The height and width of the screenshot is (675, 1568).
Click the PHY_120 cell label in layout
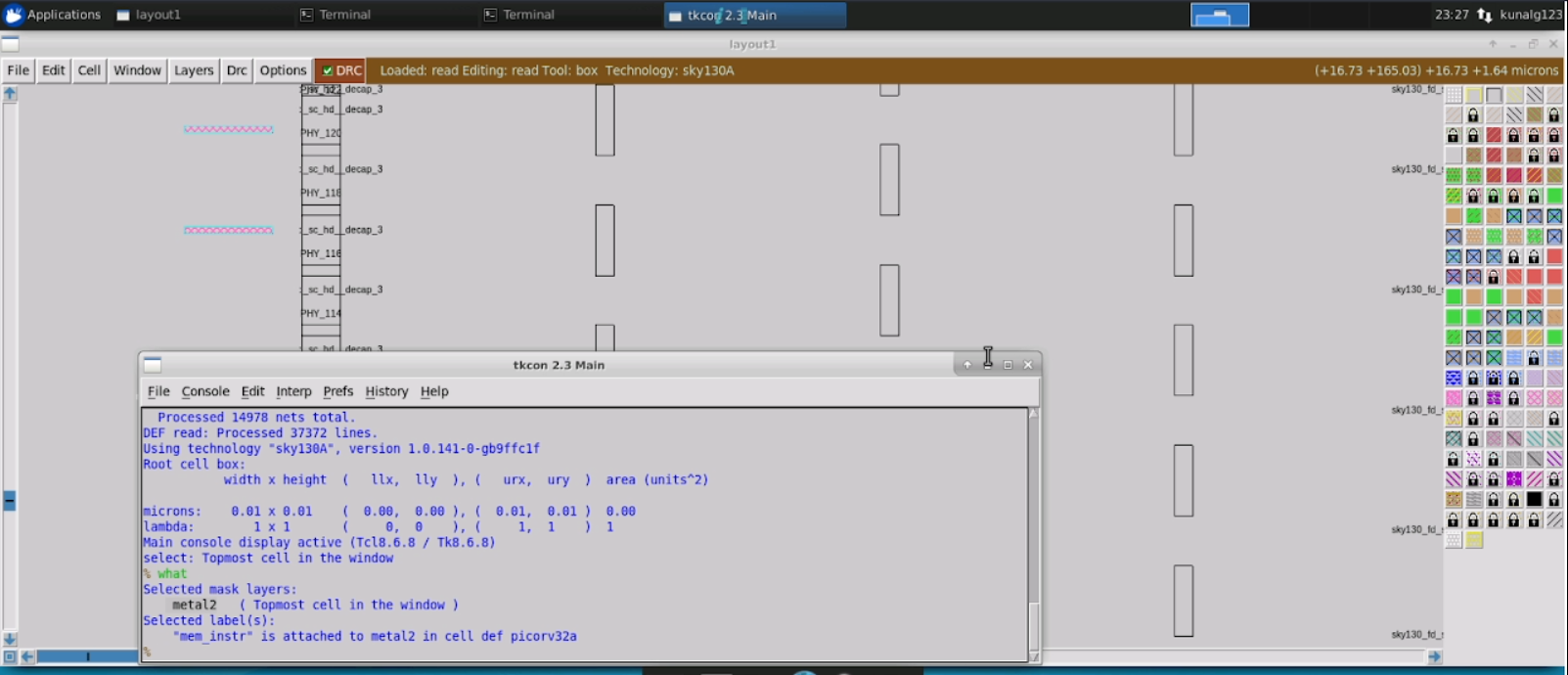321,133
